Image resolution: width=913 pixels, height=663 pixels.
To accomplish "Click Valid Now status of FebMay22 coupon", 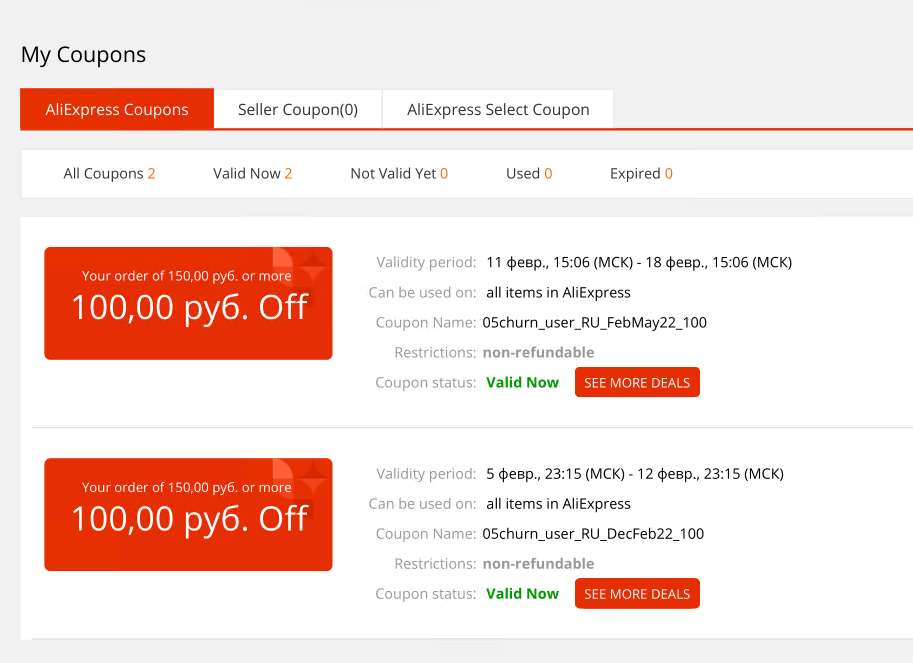I will (x=522, y=382).
